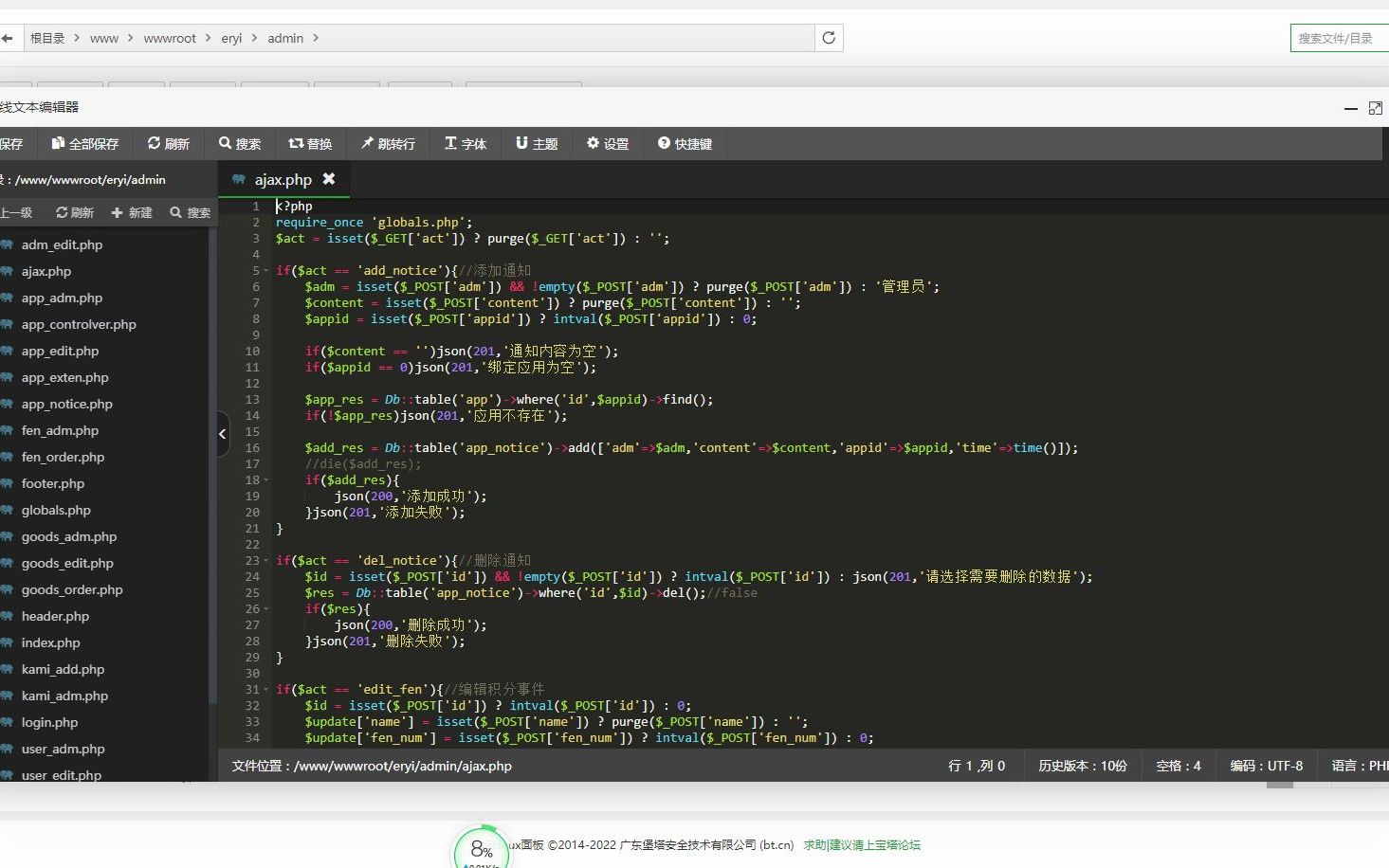Open kami_adm.php in file tree
This screenshot has height=868, width=1389.
pyautogui.click(x=64, y=696)
